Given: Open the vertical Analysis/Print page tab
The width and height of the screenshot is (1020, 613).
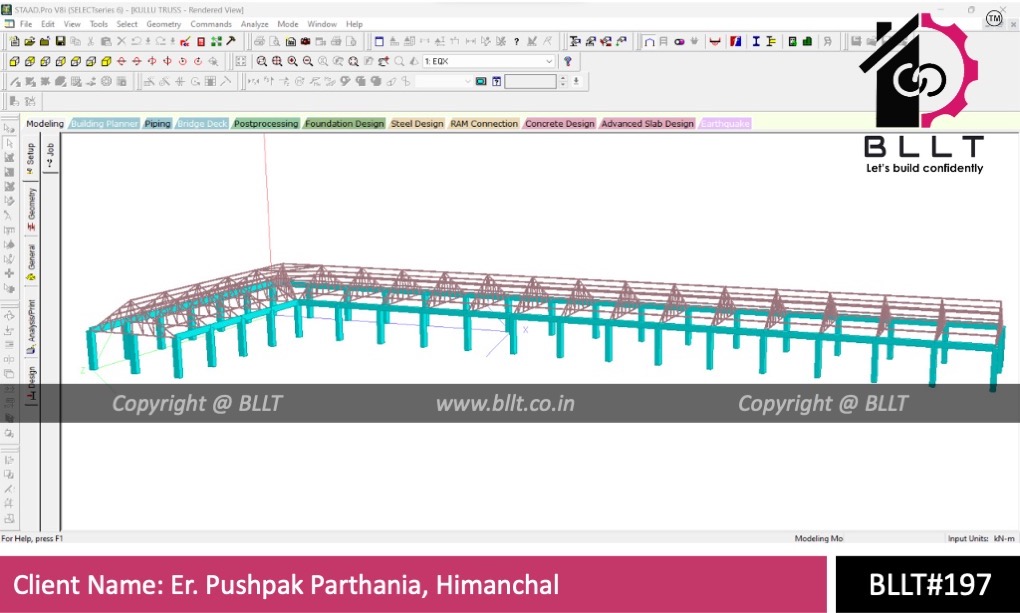Looking at the screenshot, I should [x=31, y=327].
